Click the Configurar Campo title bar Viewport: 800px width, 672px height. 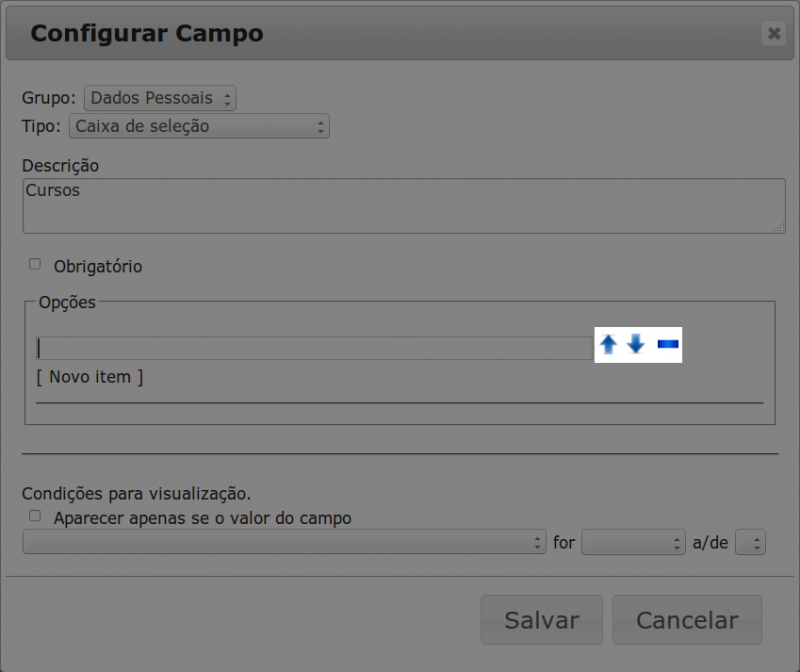(146, 33)
